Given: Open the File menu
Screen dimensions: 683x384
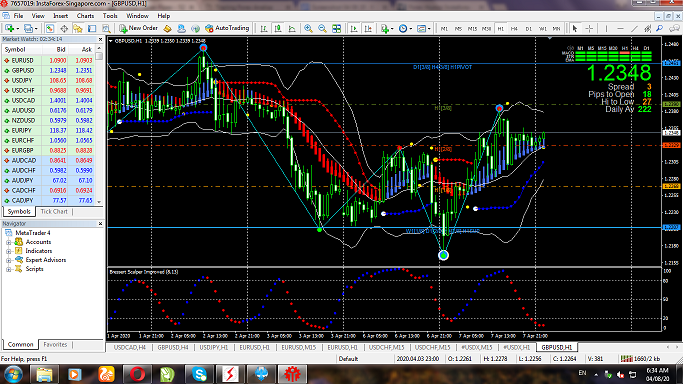Looking at the screenshot, I should coord(18,16).
